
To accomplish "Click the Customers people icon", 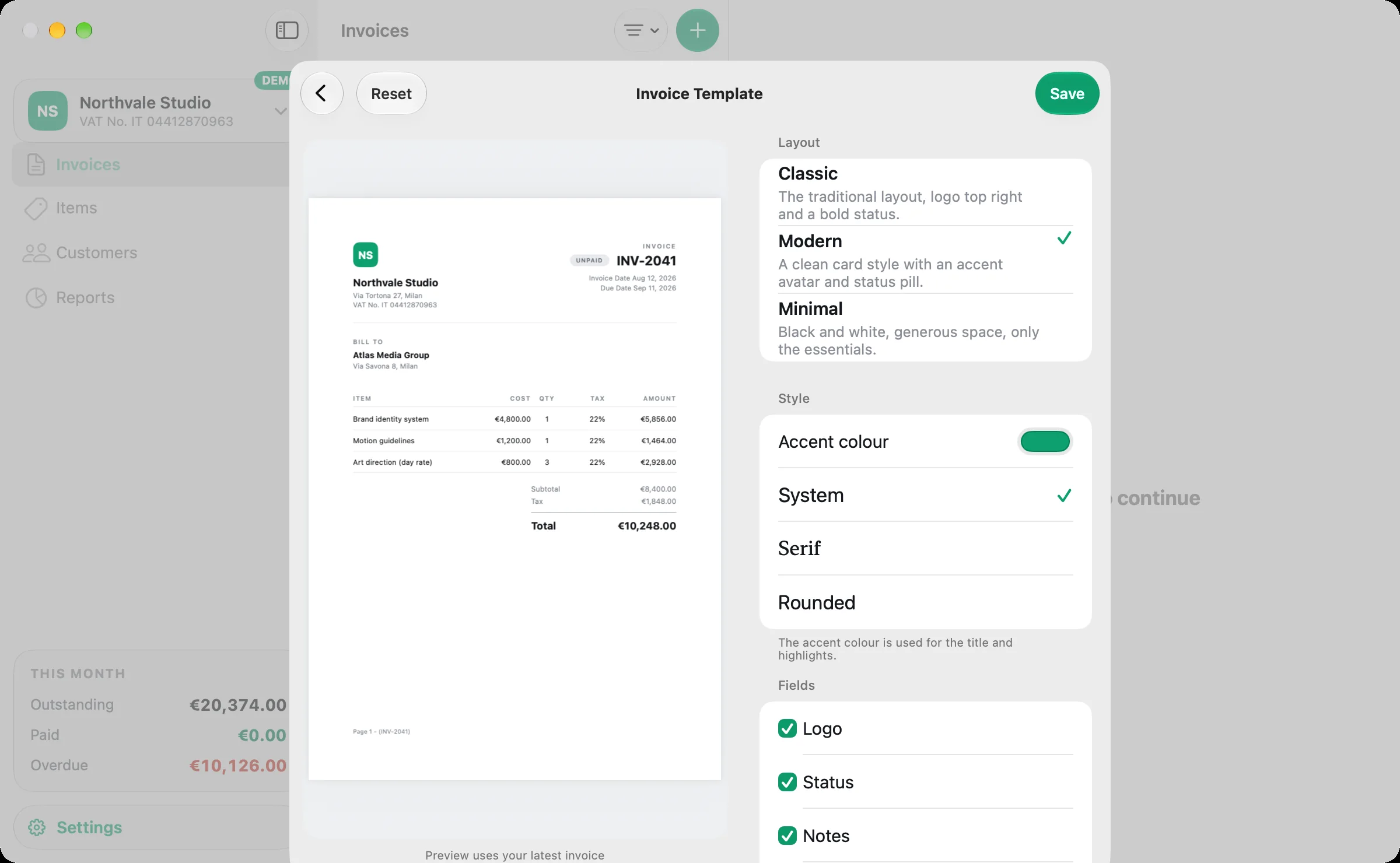I will tap(36, 253).
